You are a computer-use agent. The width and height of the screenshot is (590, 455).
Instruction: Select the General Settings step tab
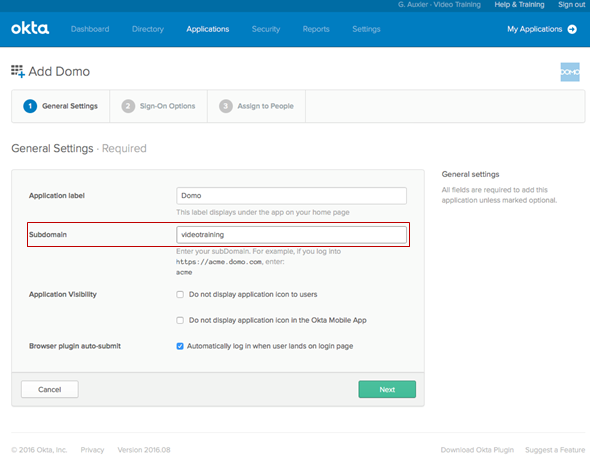coord(61,106)
